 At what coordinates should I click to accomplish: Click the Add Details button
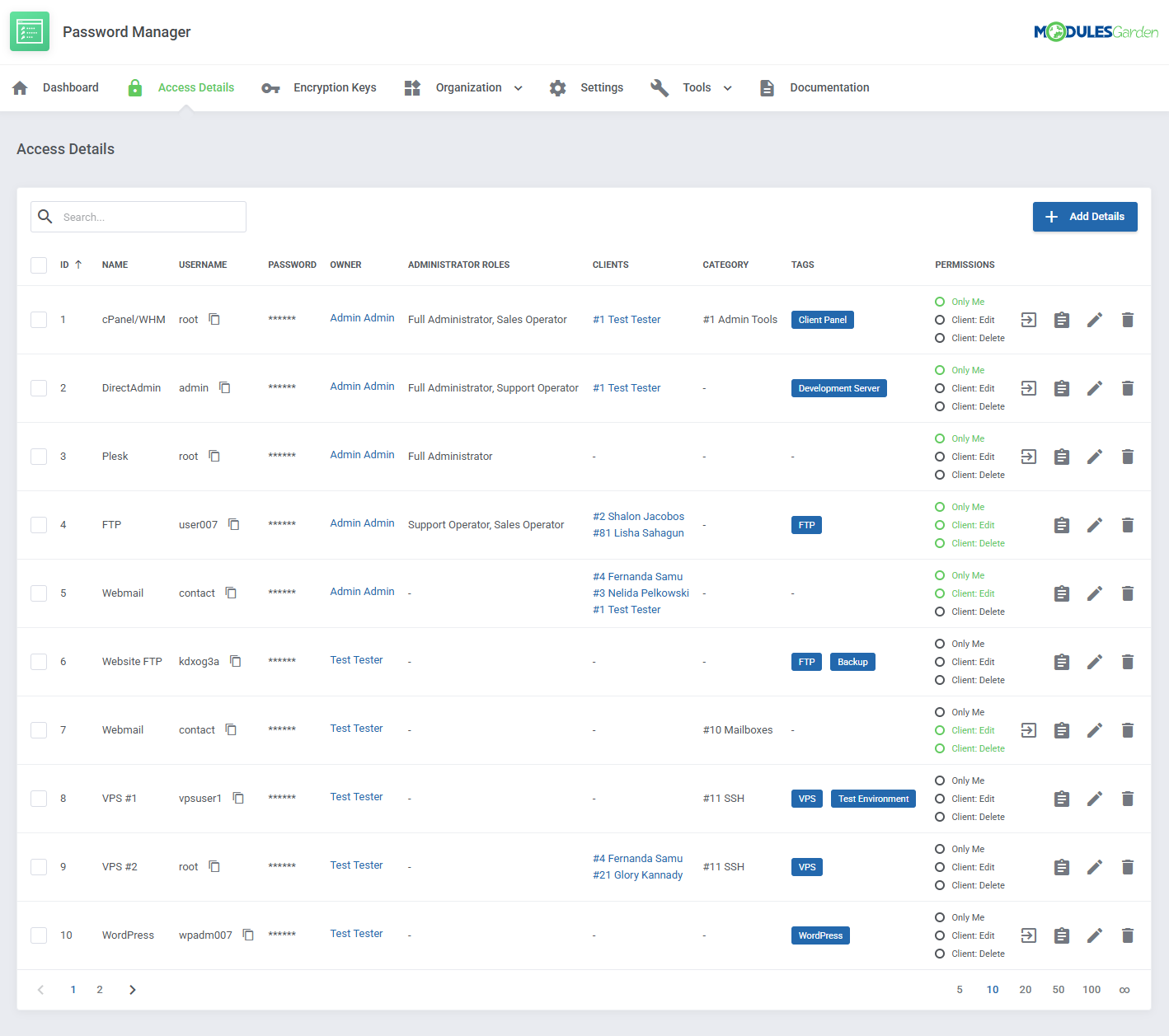click(1084, 217)
